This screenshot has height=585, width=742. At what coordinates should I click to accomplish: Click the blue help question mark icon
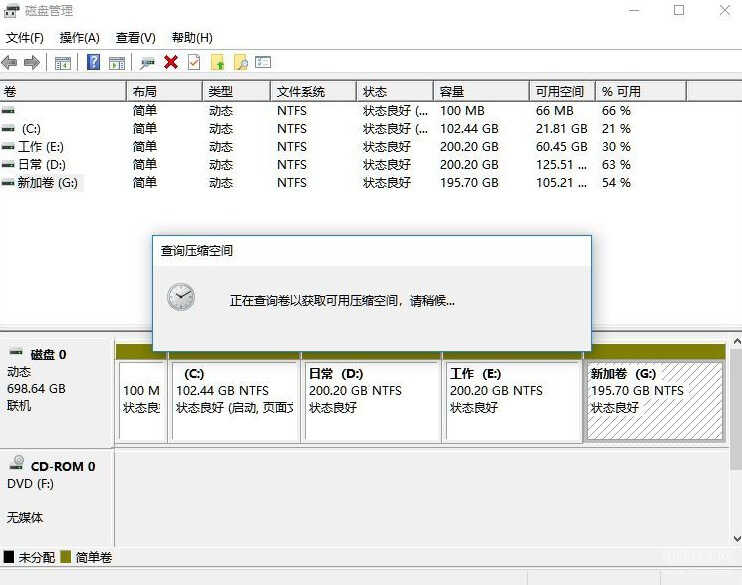pos(93,62)
